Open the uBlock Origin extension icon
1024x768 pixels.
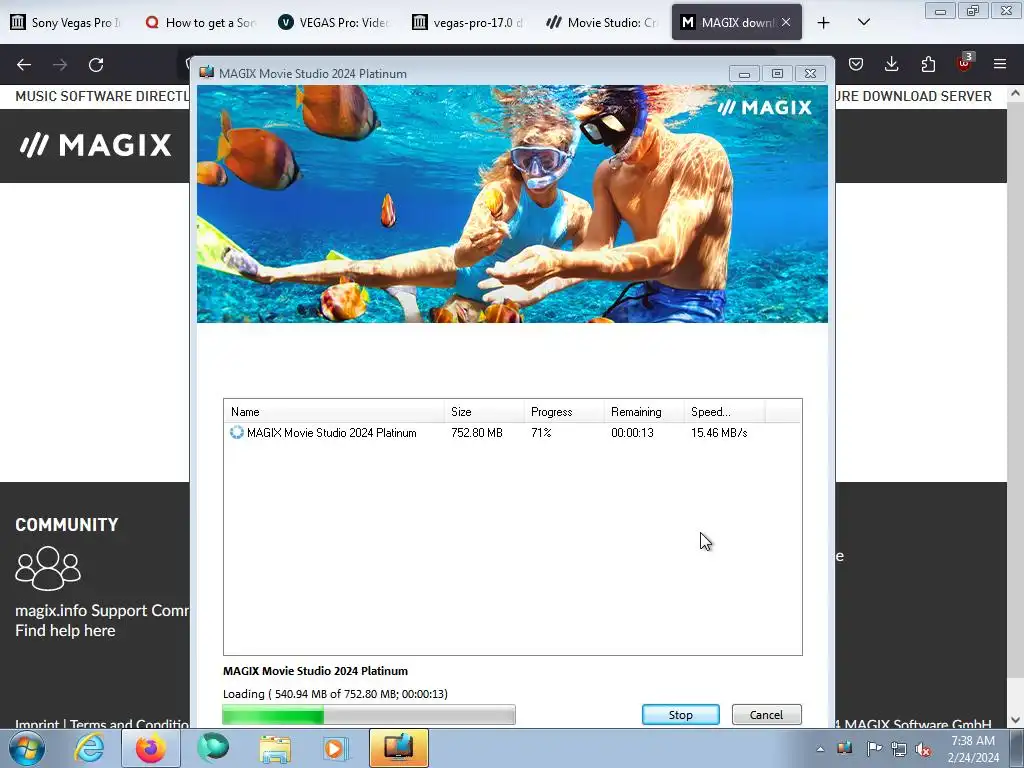(x=965, y=63)
